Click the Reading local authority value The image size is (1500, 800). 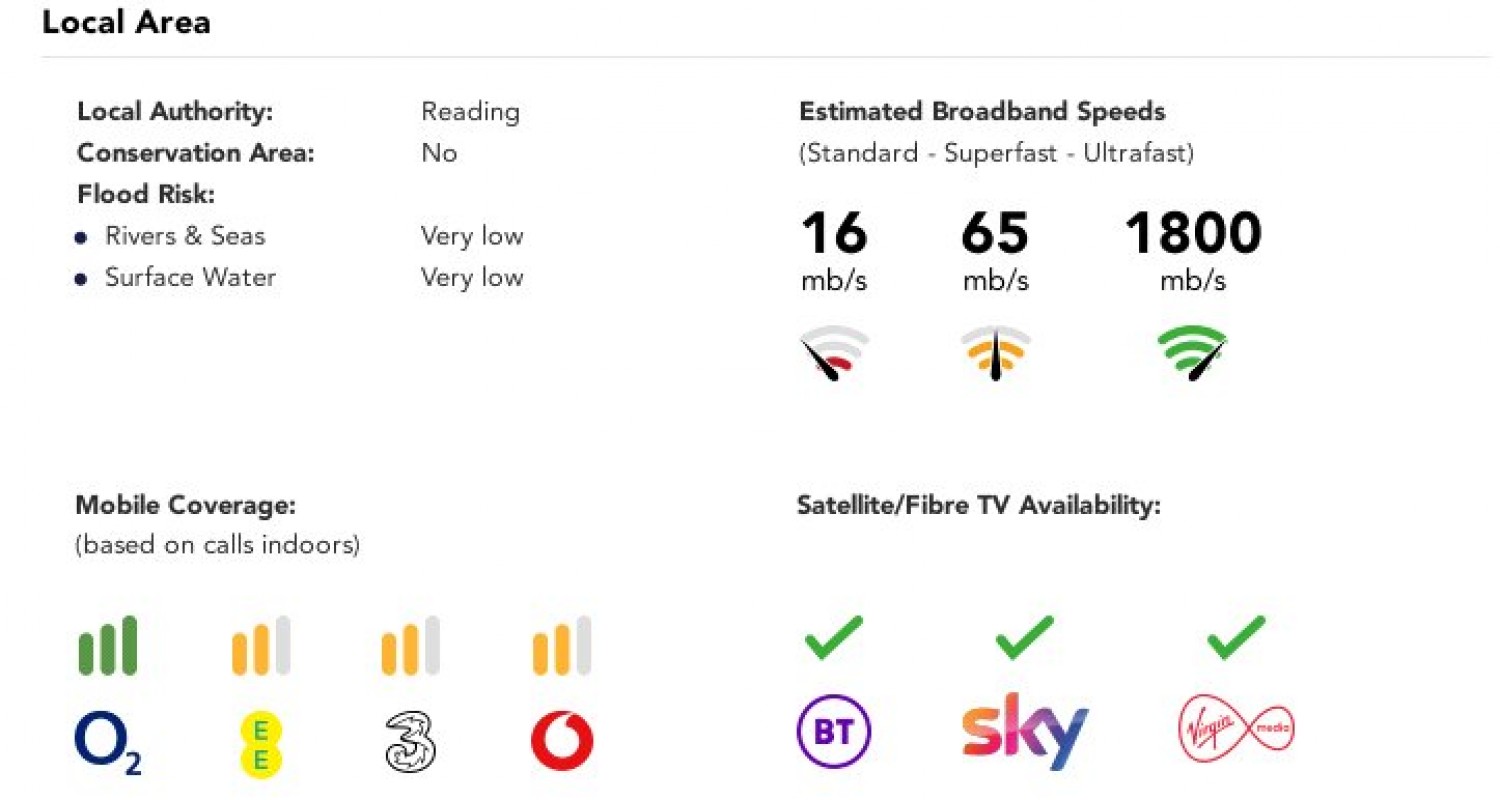470,111
